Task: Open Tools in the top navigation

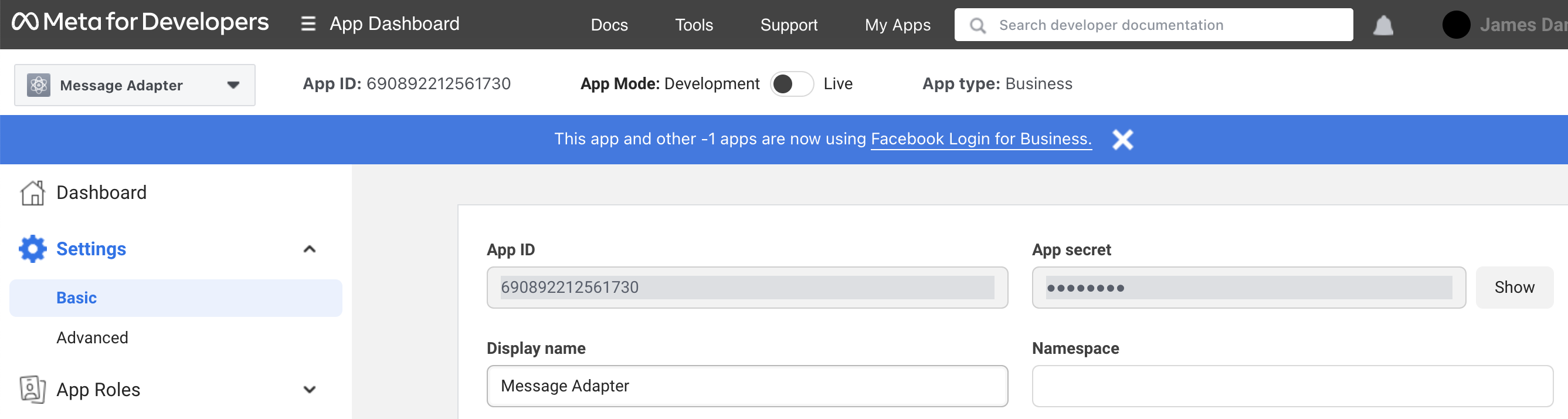Action: tap(694, 25)
